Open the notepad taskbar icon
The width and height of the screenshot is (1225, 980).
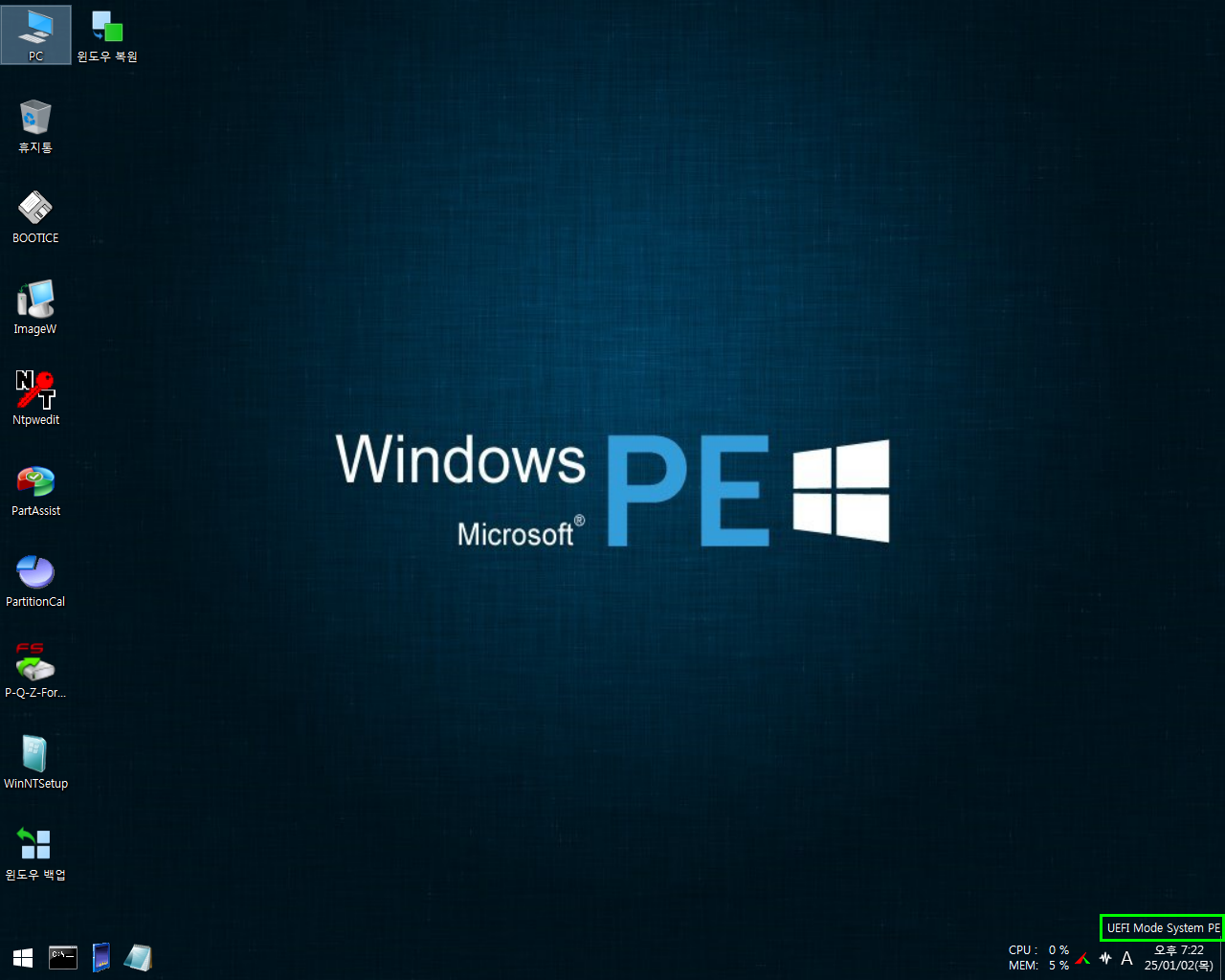pos(138,957)
